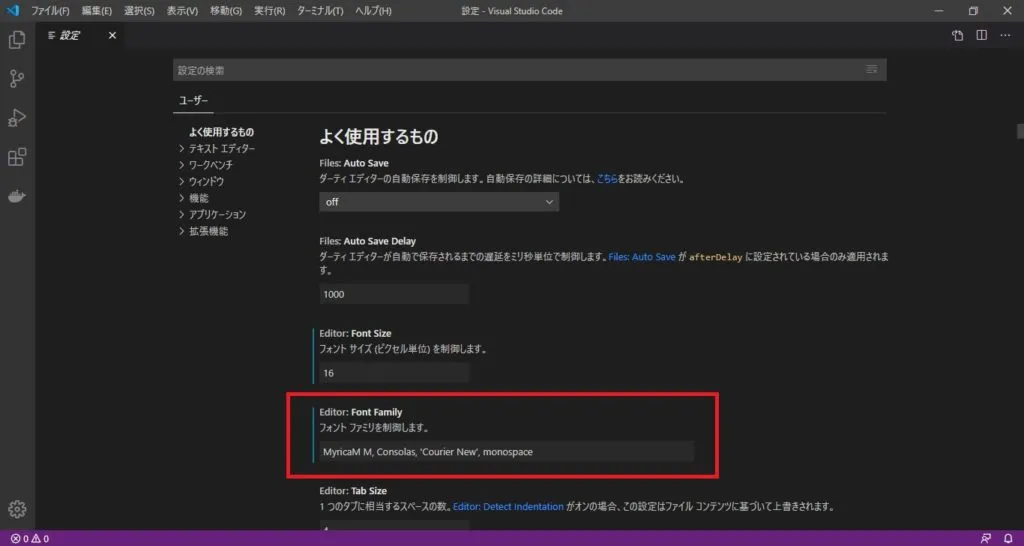This screenshot has height=546, width=1024.
Task: Click the Font Family input field
Action: (x=506, y=451)
